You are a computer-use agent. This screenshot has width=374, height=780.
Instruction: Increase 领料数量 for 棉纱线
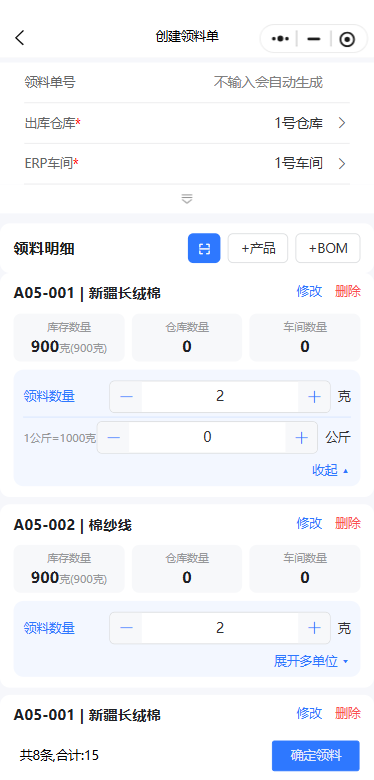click(314, 628)
